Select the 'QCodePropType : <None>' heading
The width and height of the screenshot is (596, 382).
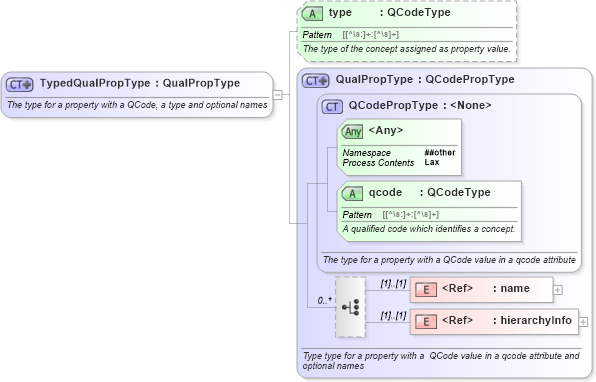pyautogui.click(x=420, y=105)
